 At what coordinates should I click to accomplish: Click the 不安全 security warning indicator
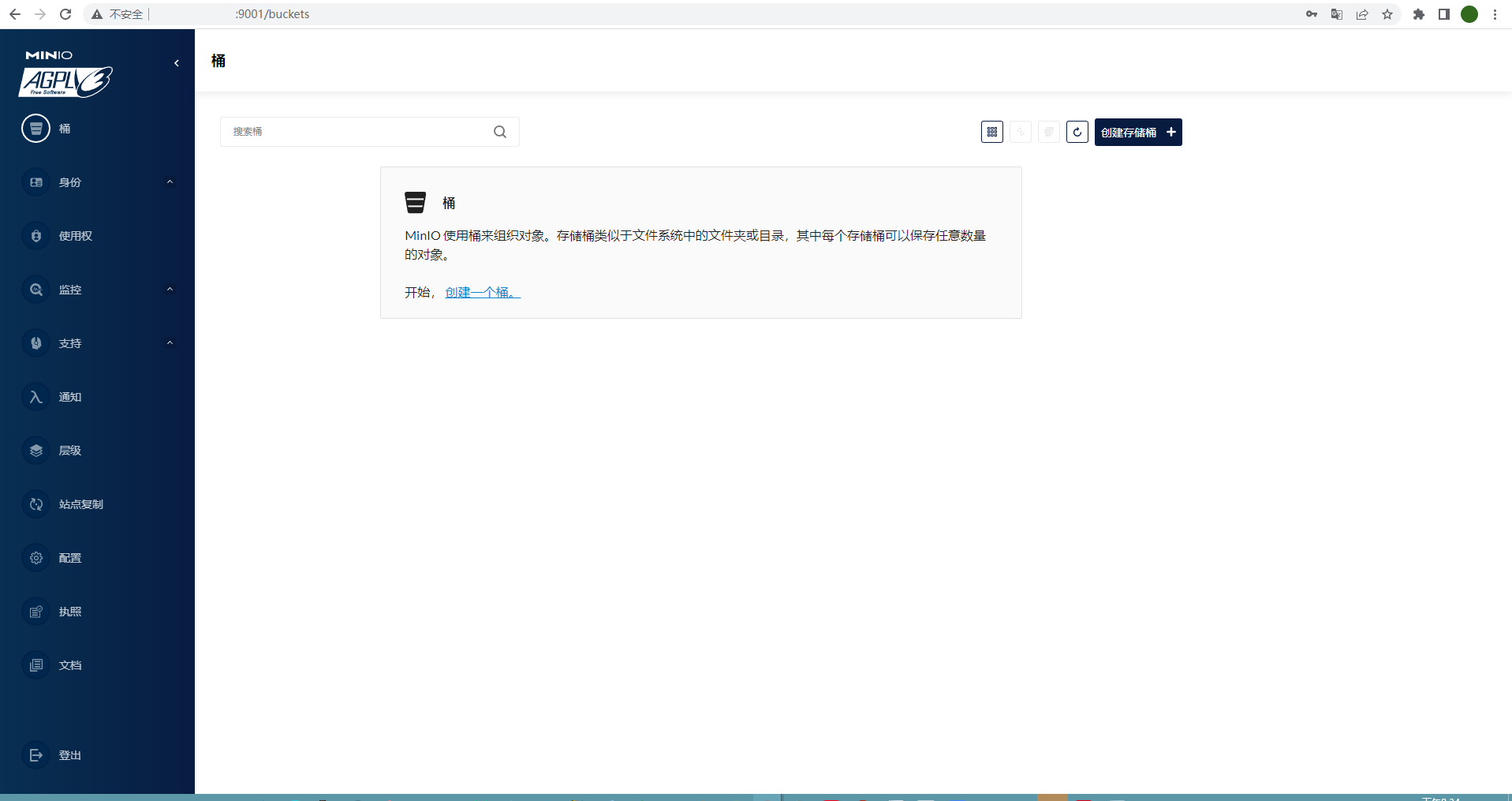click(118, 14)
